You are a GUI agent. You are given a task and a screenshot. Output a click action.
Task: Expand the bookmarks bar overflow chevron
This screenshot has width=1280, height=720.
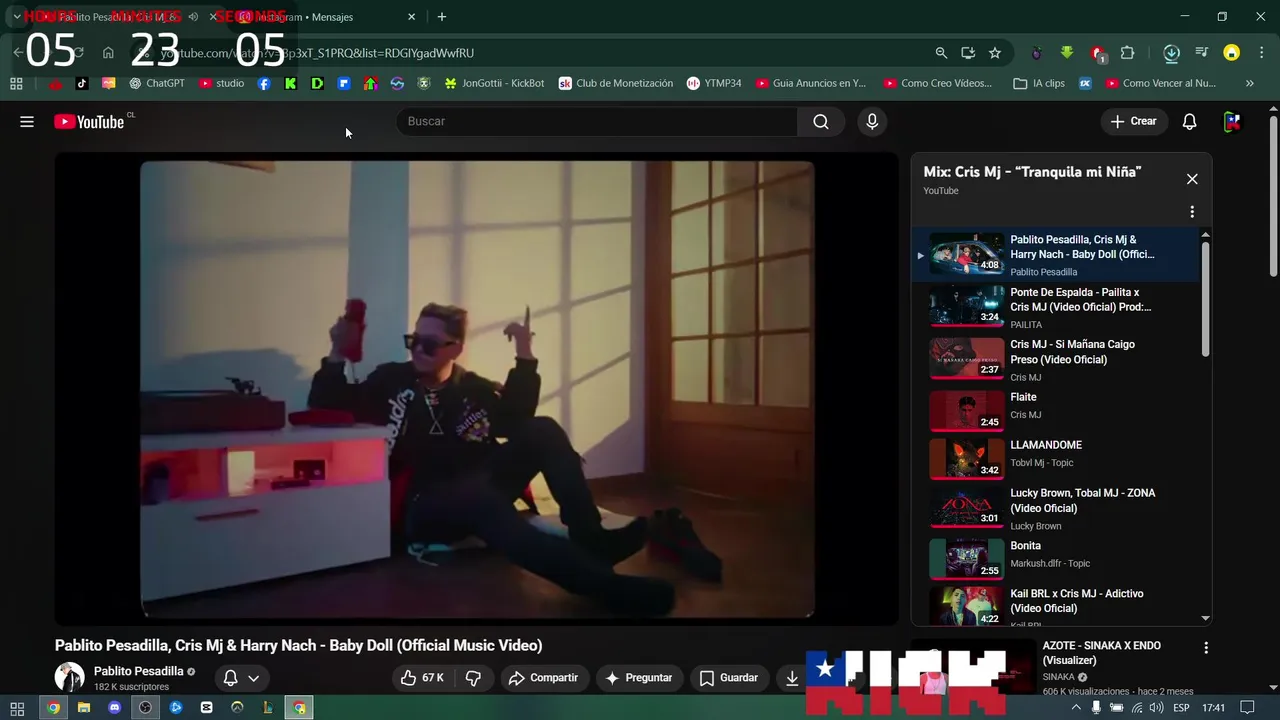1249,84
